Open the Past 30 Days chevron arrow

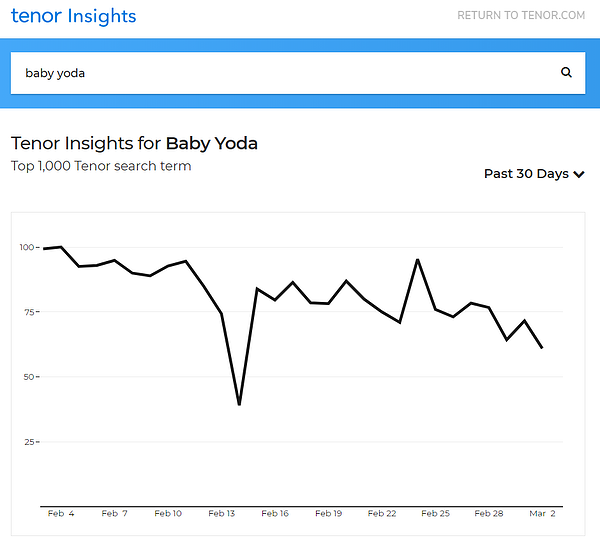click(x=578, y=174)
